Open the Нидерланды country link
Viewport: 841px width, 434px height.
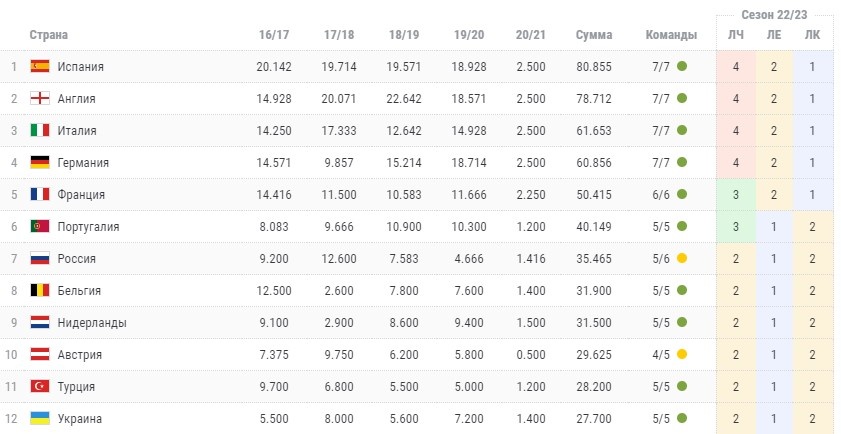click(x=92, y=323)
